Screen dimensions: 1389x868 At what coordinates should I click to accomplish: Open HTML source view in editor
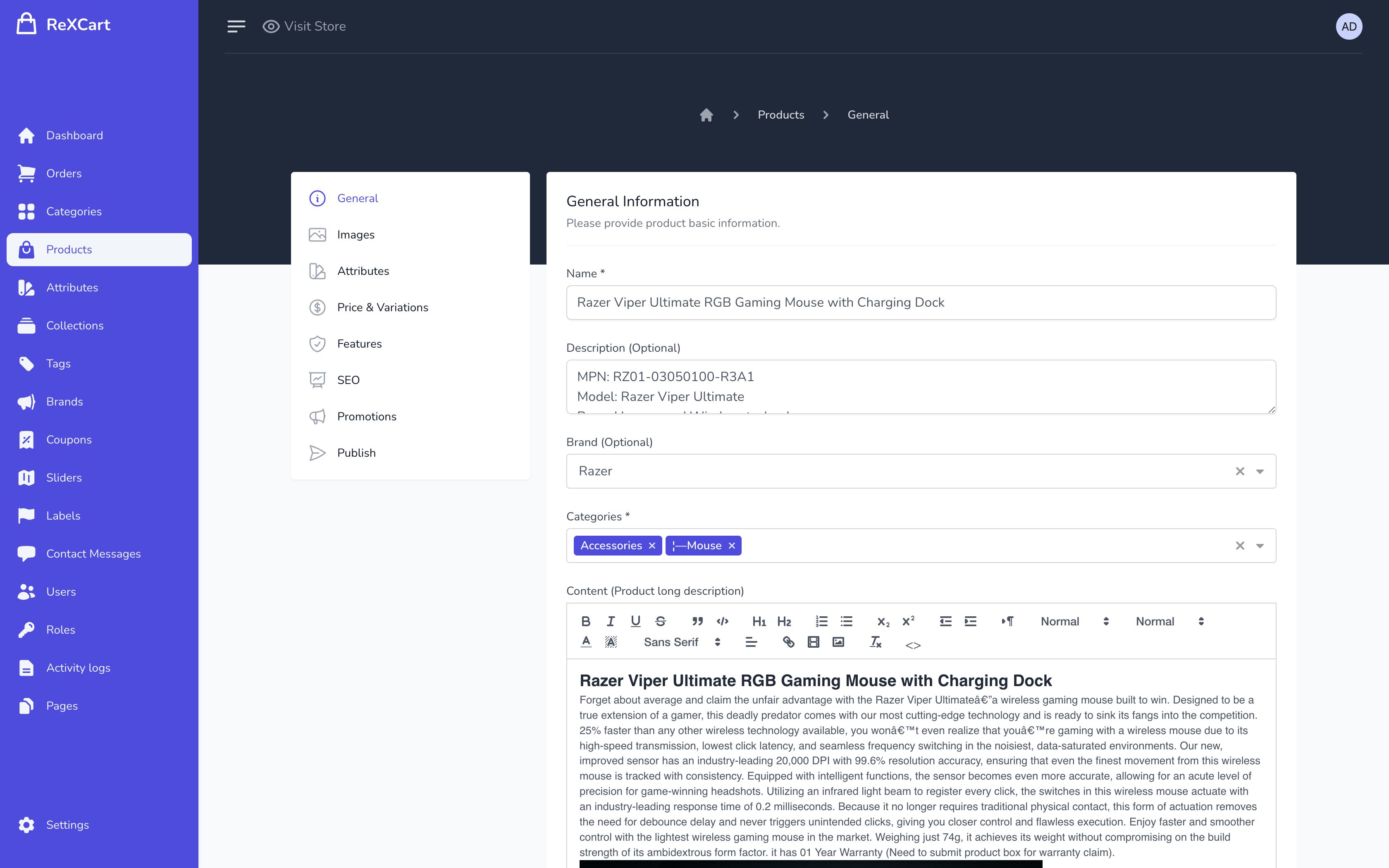(x=913, y=645)
